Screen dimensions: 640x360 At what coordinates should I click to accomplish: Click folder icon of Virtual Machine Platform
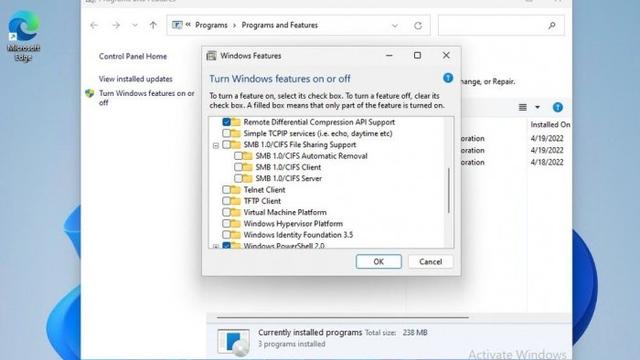(x=236, y=212)
